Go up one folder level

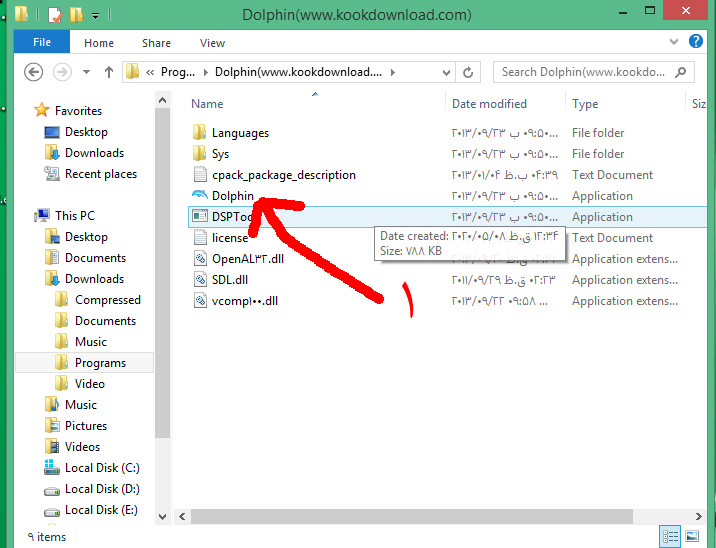click(x=109, y=72)
